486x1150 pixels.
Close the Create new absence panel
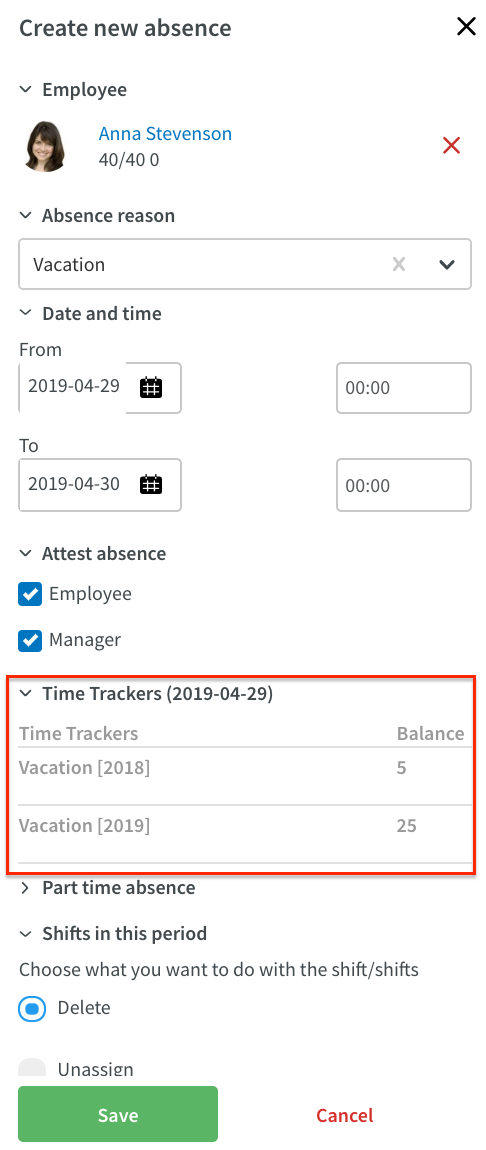pos(466,27)
